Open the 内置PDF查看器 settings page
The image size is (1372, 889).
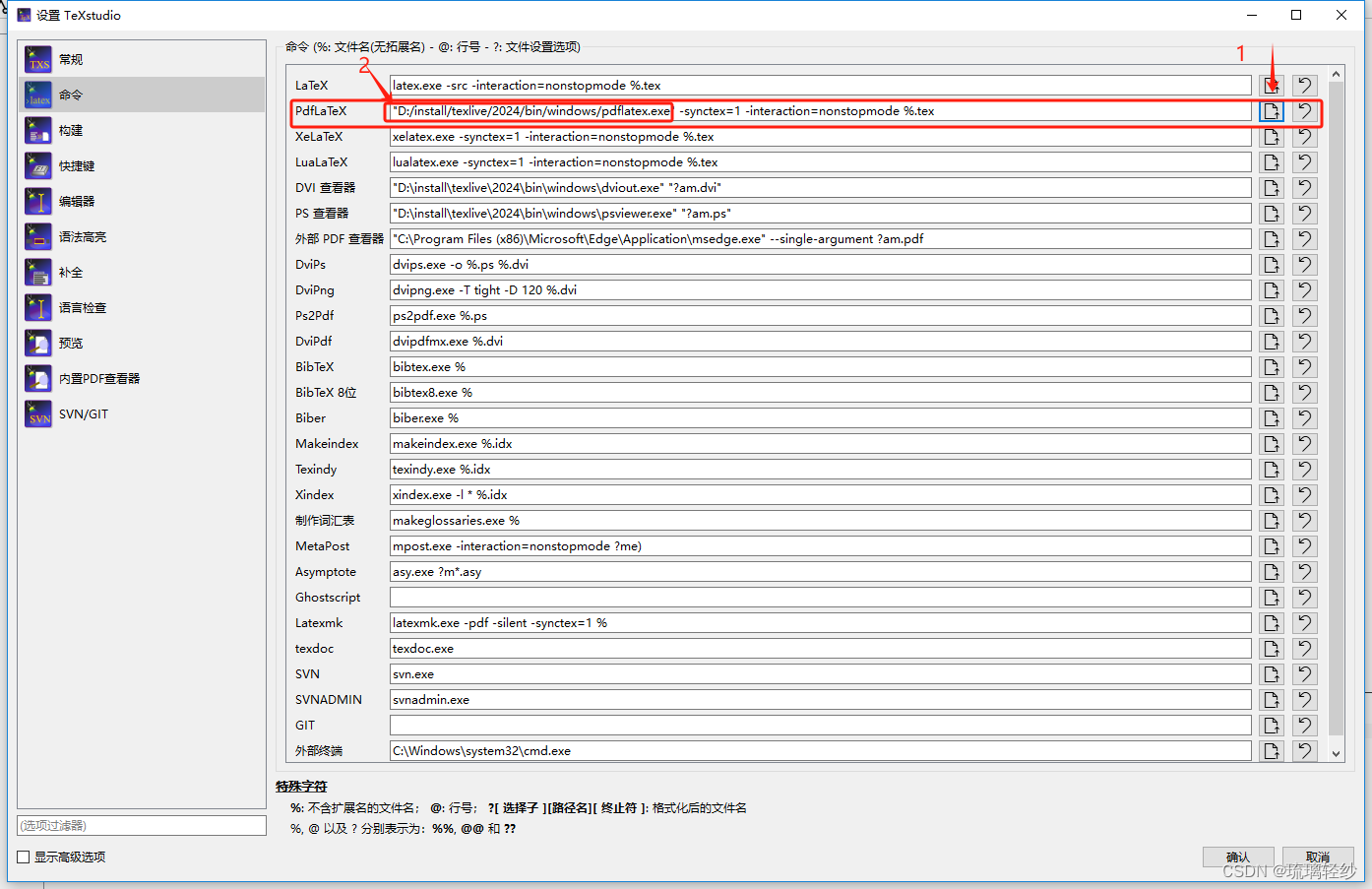(143, 378)
